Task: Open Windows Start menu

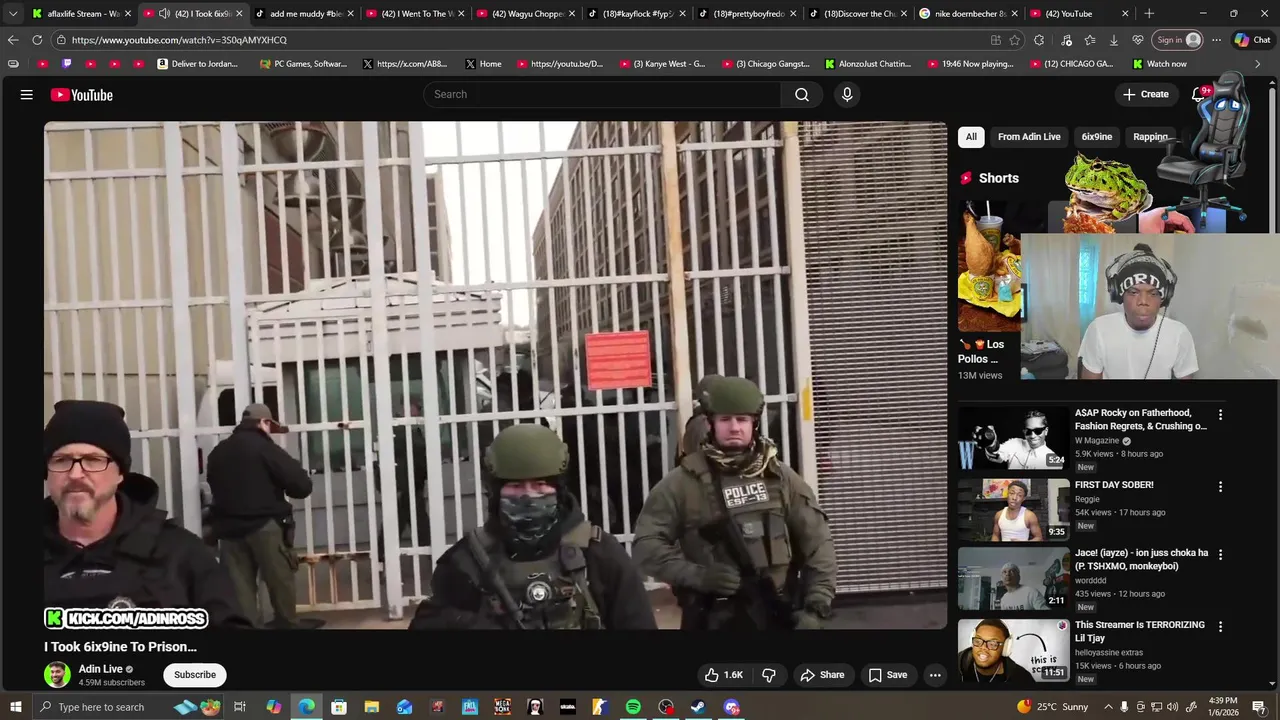Action: (x=16, y=707)
